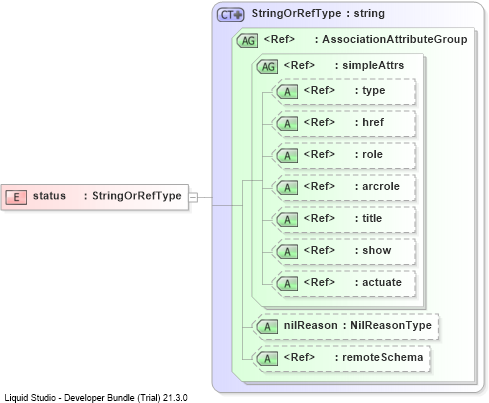Click the A attribute icon next to nilReason
Viewport: 489px width, 403px height.
tap(267, 327)
